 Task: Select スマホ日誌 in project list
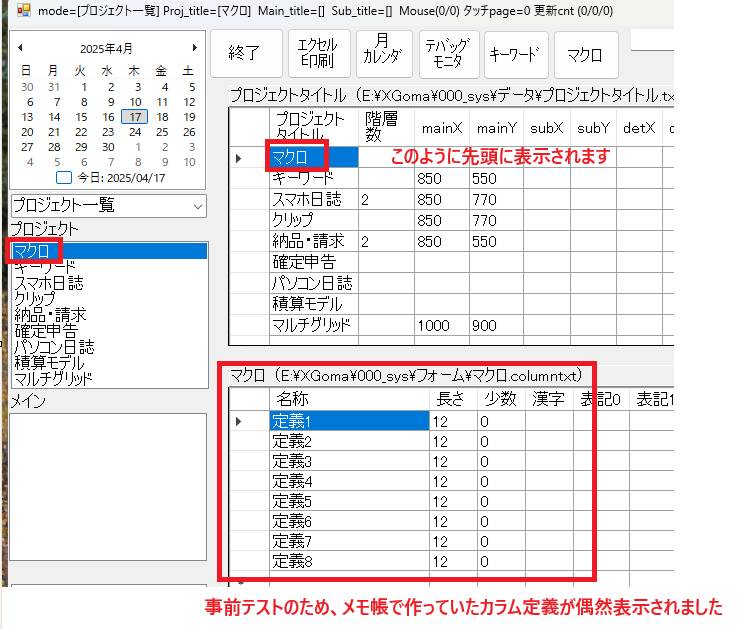(x=49, y=283)
